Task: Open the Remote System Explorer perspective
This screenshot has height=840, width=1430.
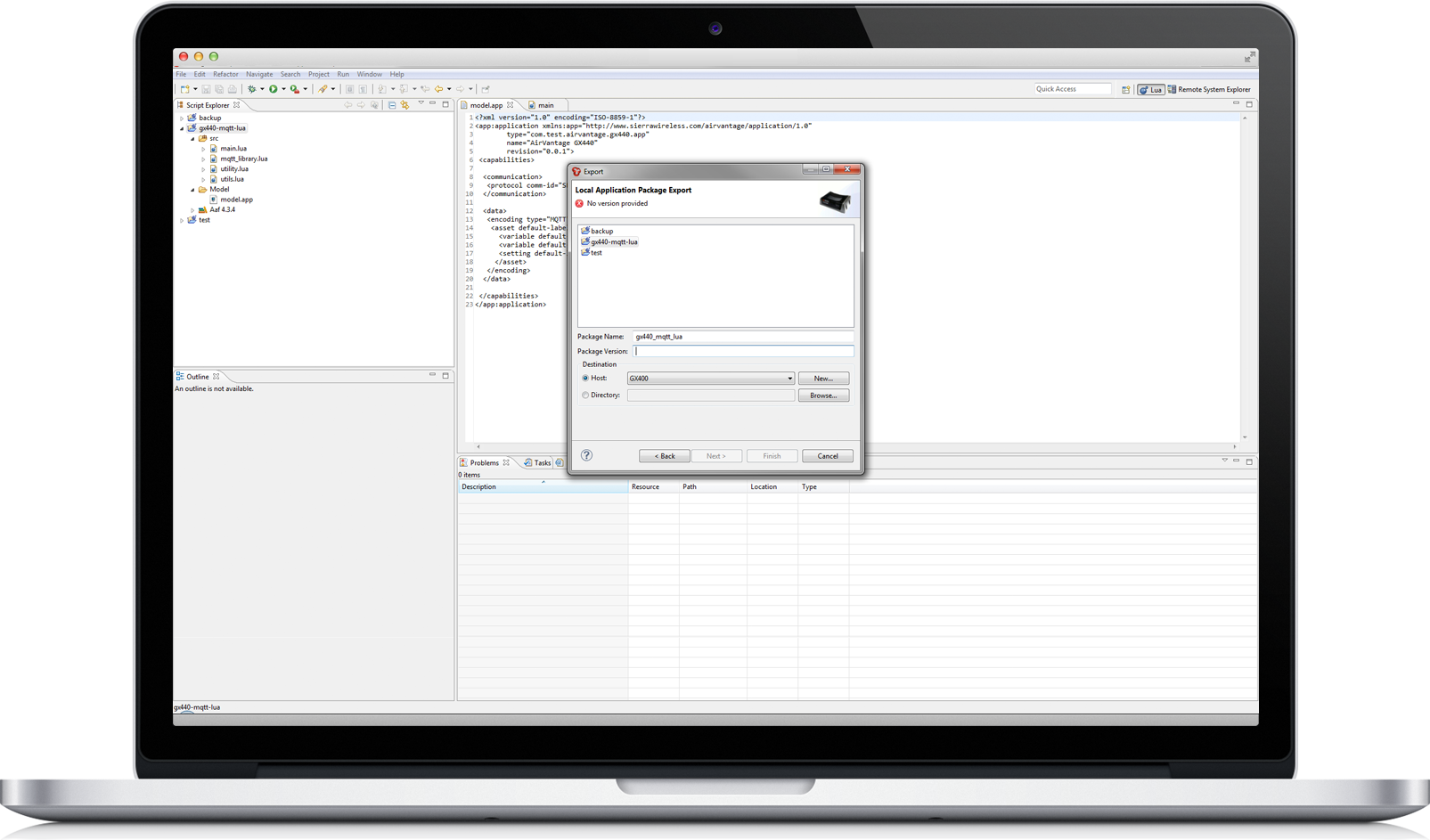Action: (1209, 89)
